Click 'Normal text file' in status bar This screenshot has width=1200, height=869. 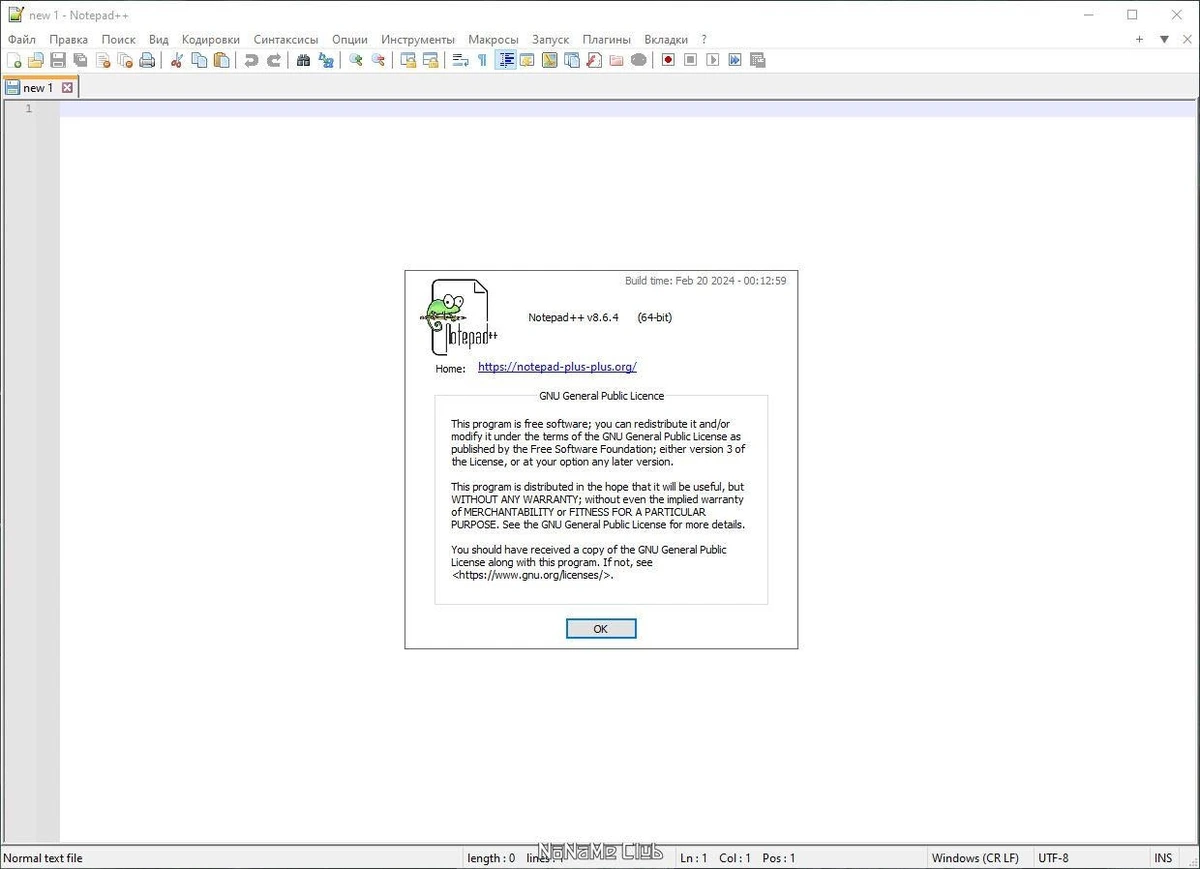(x=43, y=858)
